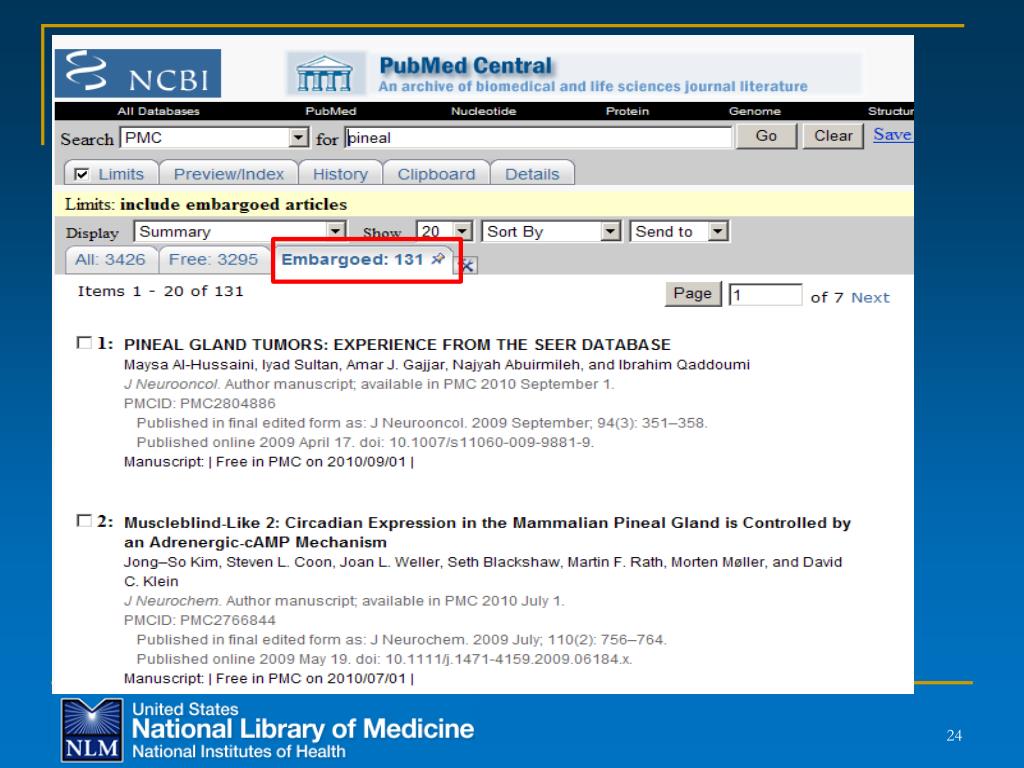Click the Limits: include embargoed articles text
This screenshot has width=1024, height=768.
coord(206,204)
